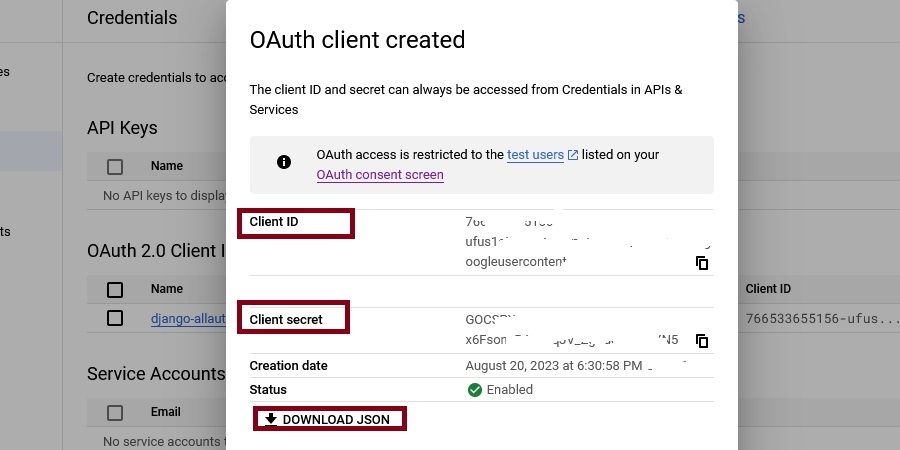Click the Client ID column header in the table
This screenshot has height=450, width=900.
tap(768, 289)
